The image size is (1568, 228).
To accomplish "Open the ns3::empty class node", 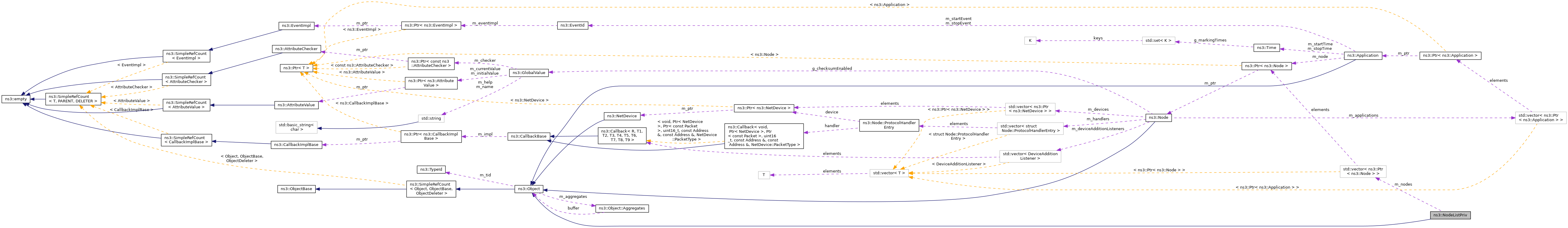I will coord(15,99).
